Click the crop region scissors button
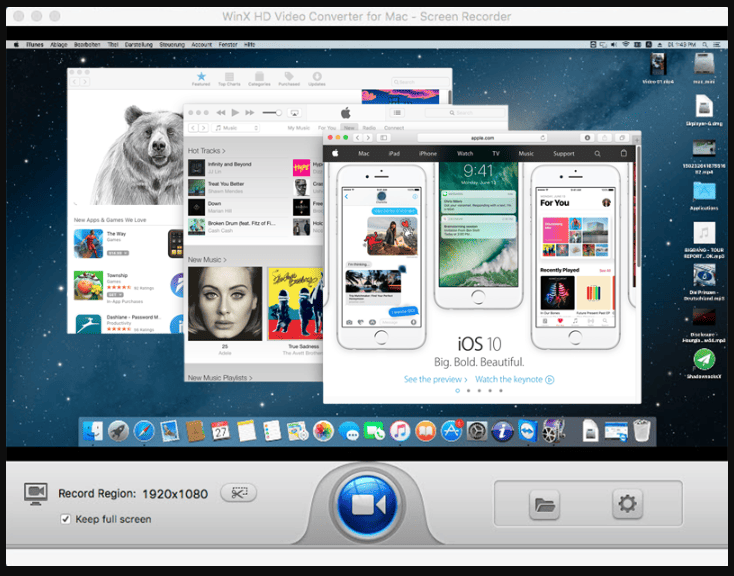The image size is (734, 576). click(239, 493)
